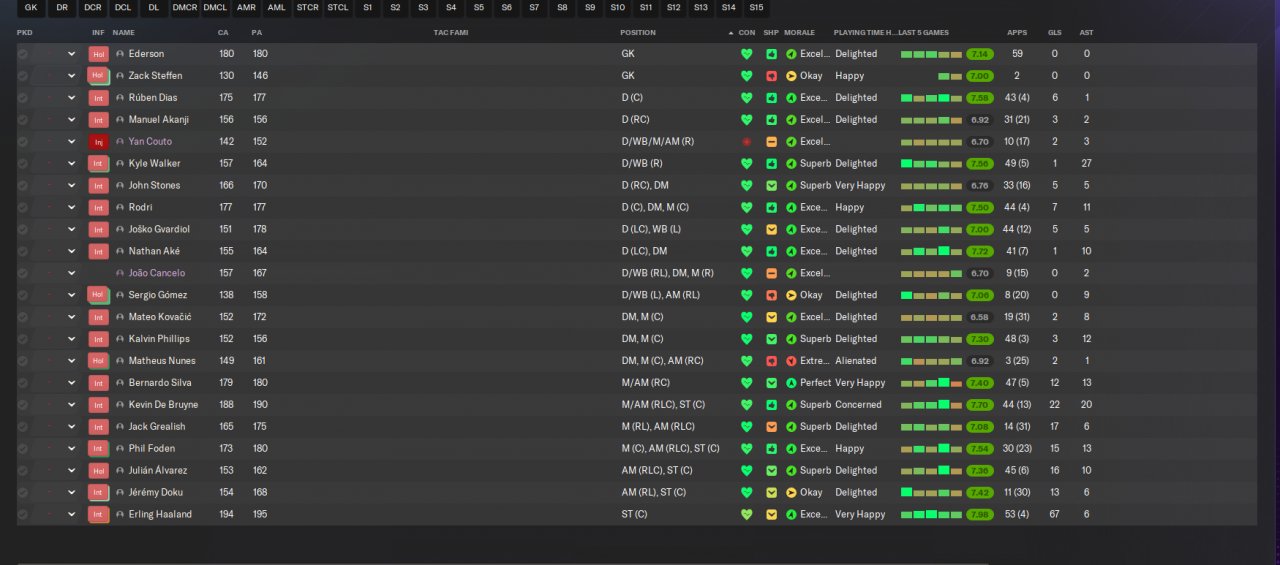This screenshot has height=565, width=1280.
Task: Open Yan Couto's player name link
Action: (150, 142)
